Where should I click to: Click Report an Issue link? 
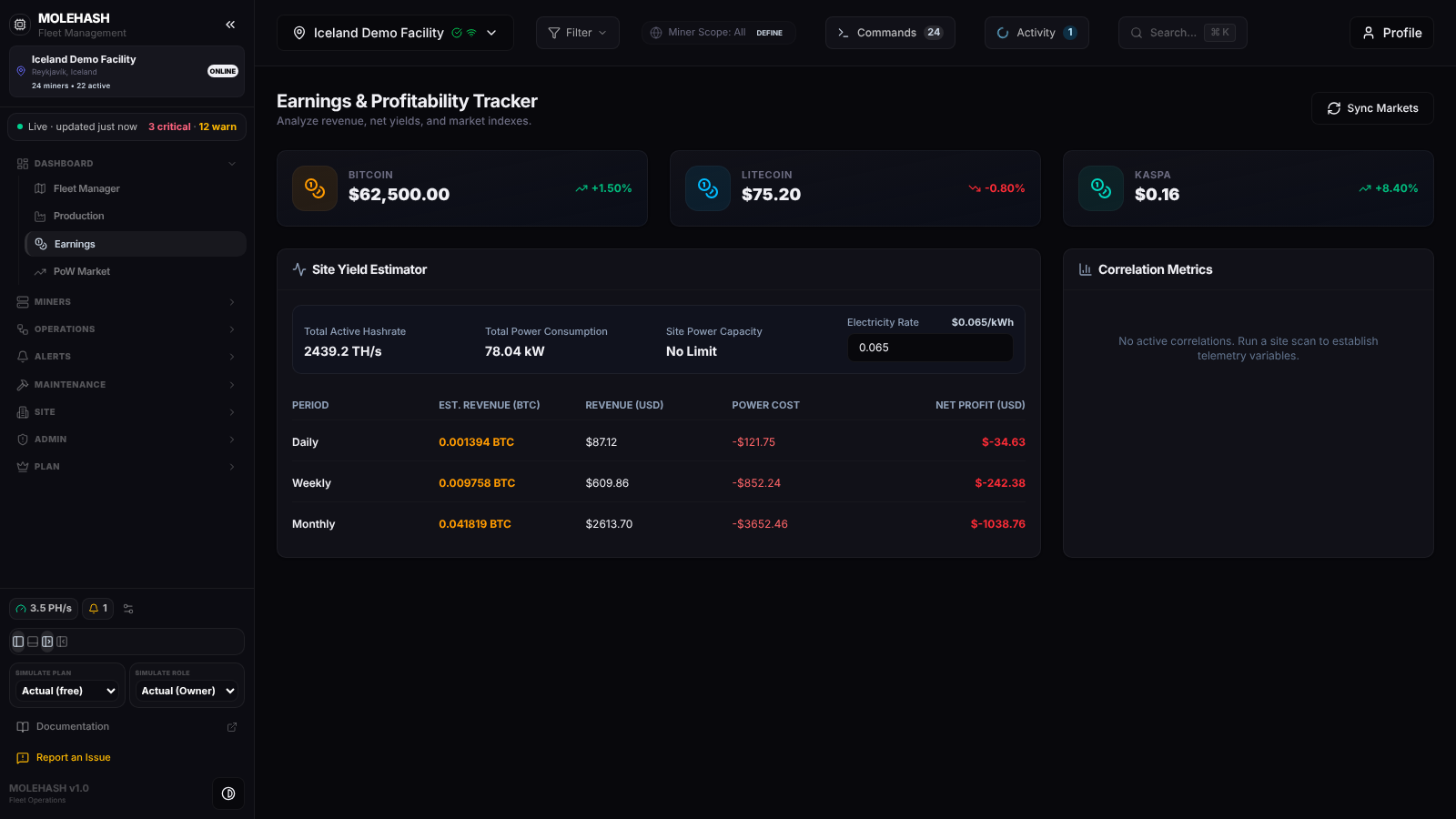pyautogui.click(x=73, y=757)
